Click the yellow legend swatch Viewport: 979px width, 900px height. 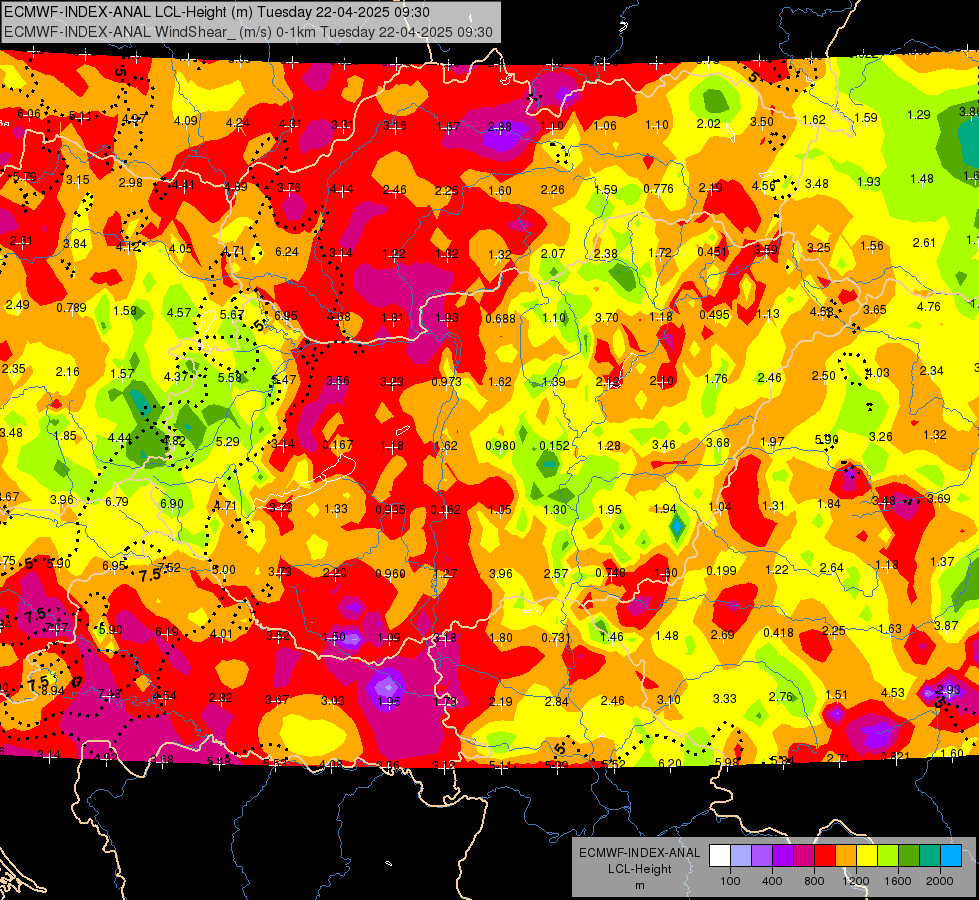tap(867, 856)
